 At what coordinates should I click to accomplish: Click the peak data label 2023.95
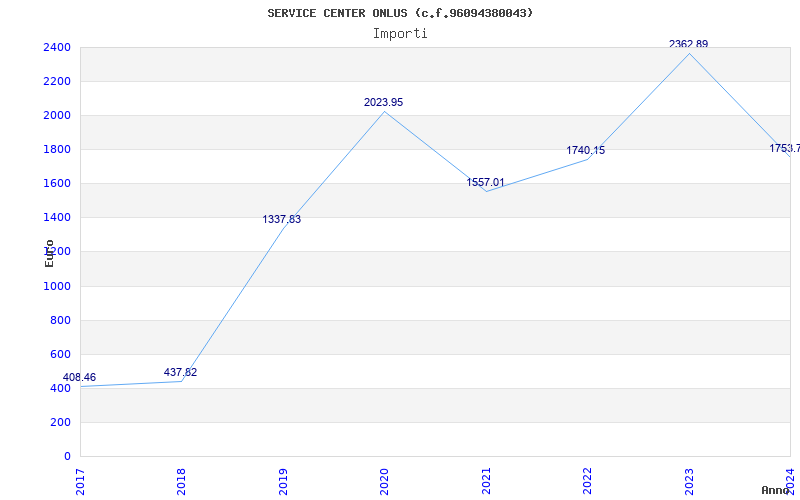[383, 103]
